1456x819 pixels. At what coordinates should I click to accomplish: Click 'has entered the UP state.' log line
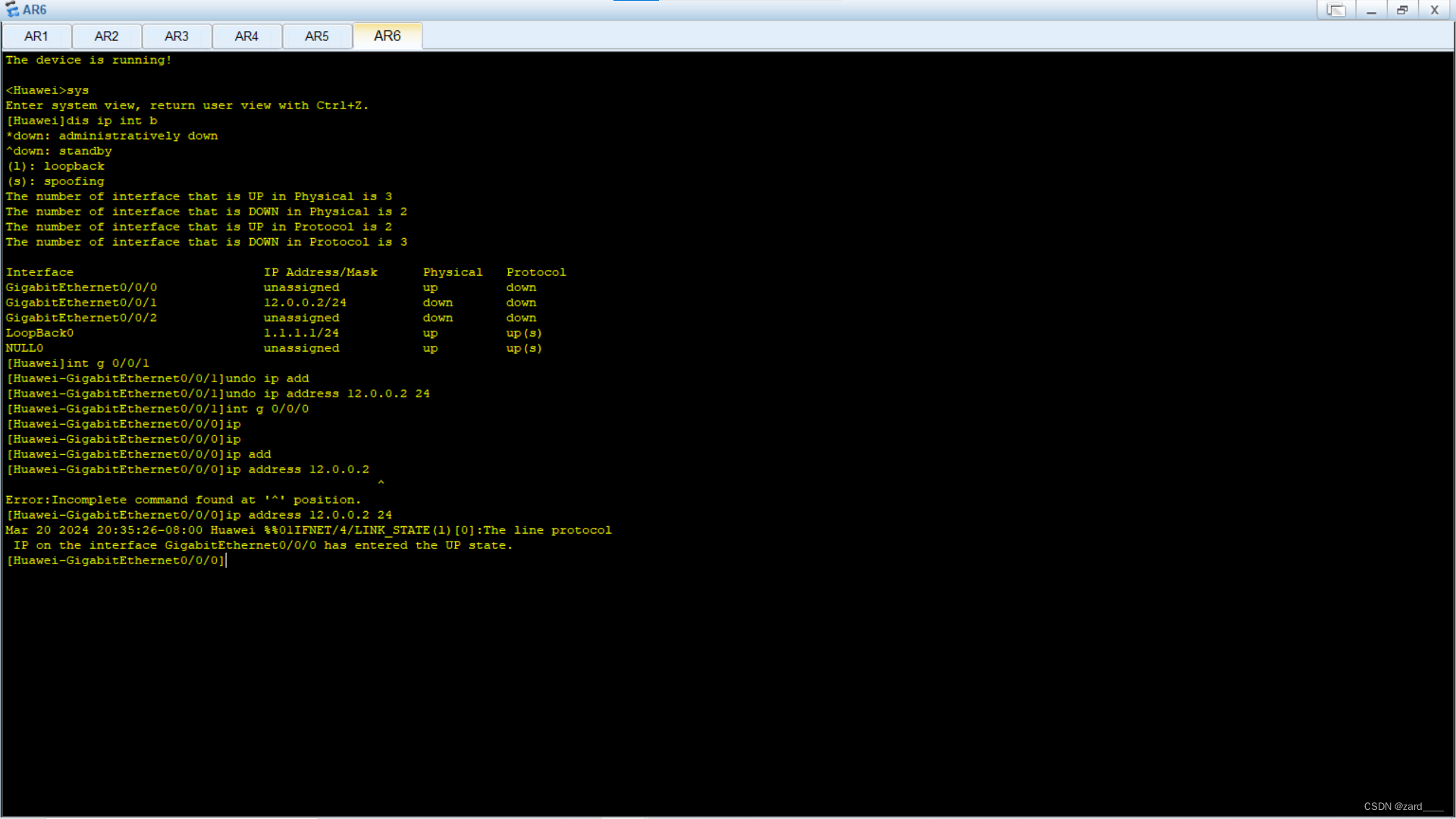263,545
